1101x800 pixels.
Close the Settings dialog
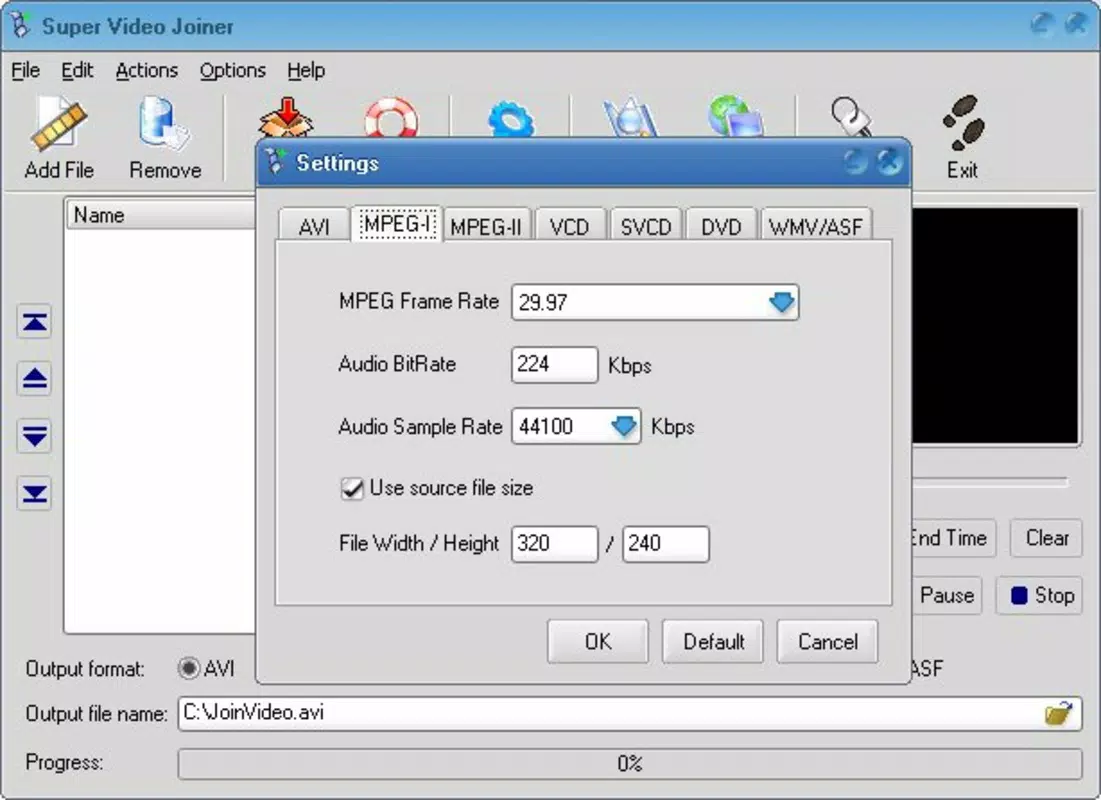(x=889, y=162)
